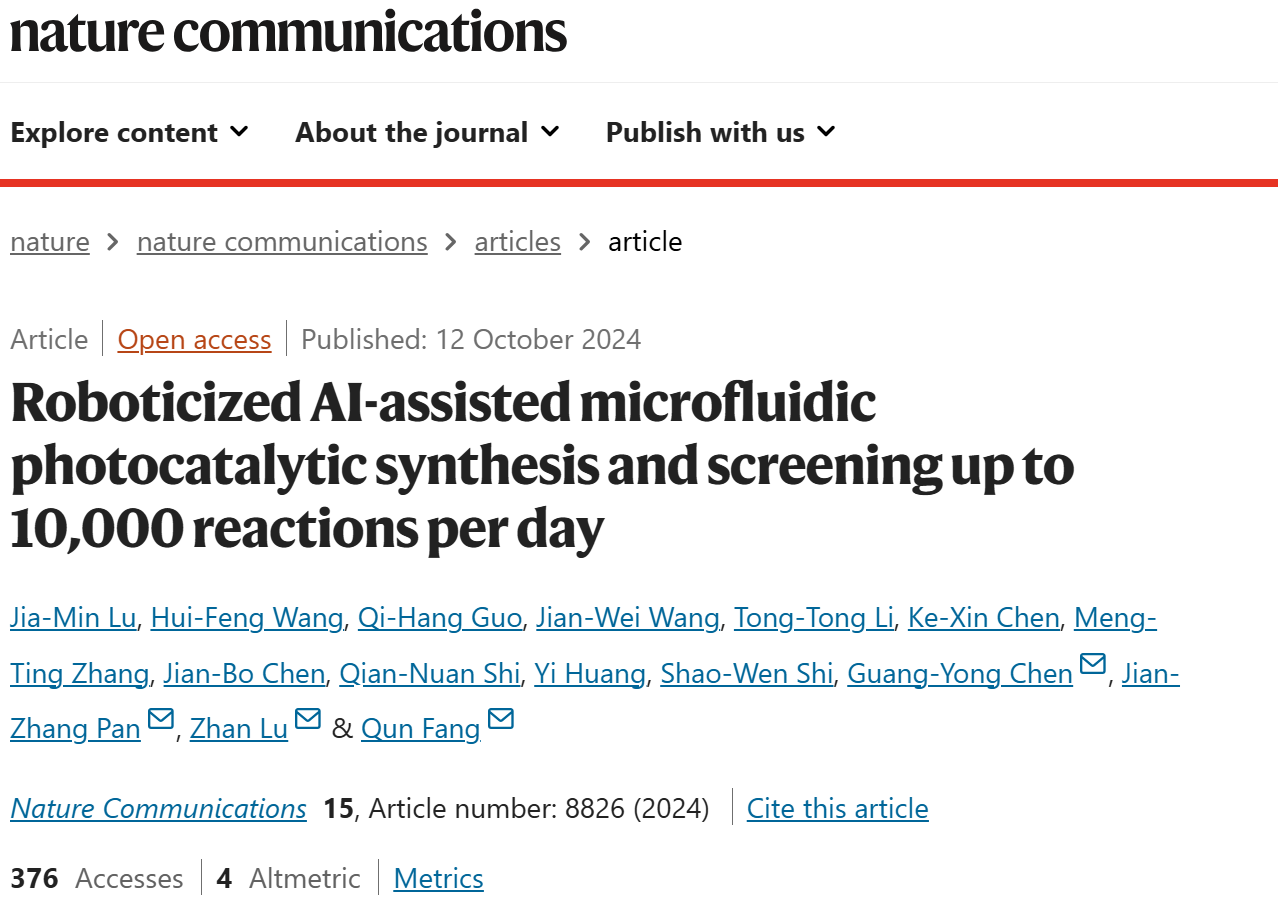Click author name Qi-Hang Guo
Image resolution: width=1278 pixels, height=906 pixels.
point(440,618)
